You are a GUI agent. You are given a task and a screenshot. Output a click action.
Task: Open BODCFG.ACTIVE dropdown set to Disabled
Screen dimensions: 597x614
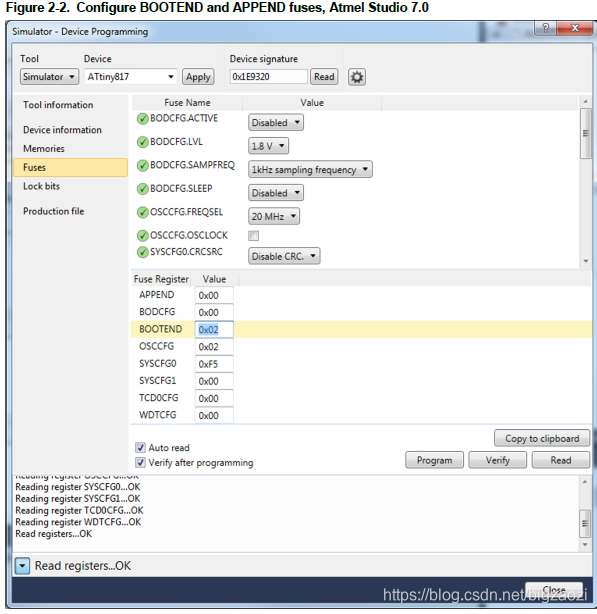point(276,123)
